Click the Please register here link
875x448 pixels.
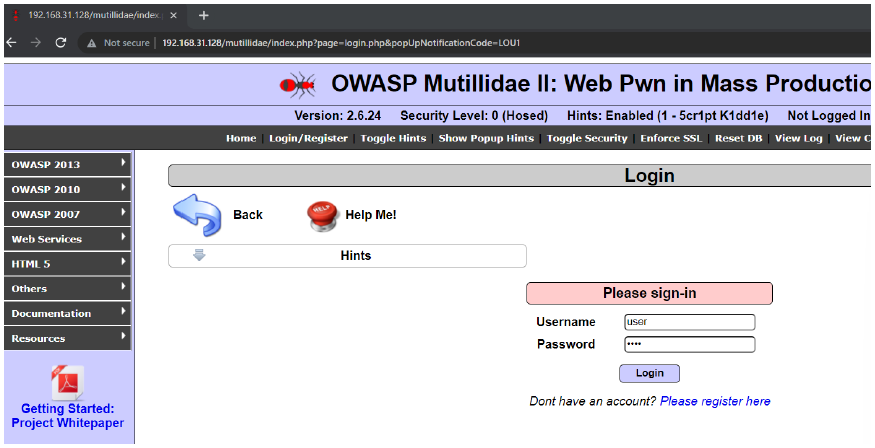coord(715,401)
